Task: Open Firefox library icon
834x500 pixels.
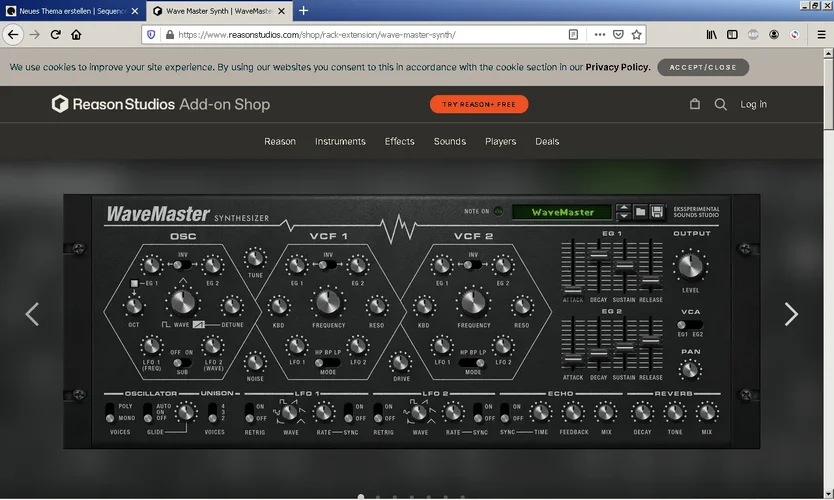Action: click(x=711, y=35)
